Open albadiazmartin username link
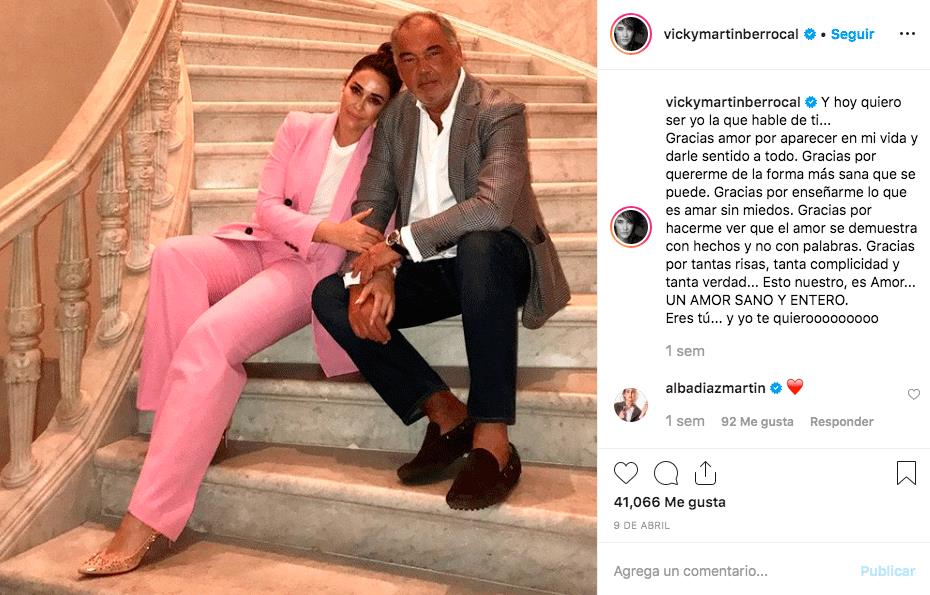The image size is (930, 595). [x=715, y=388]
